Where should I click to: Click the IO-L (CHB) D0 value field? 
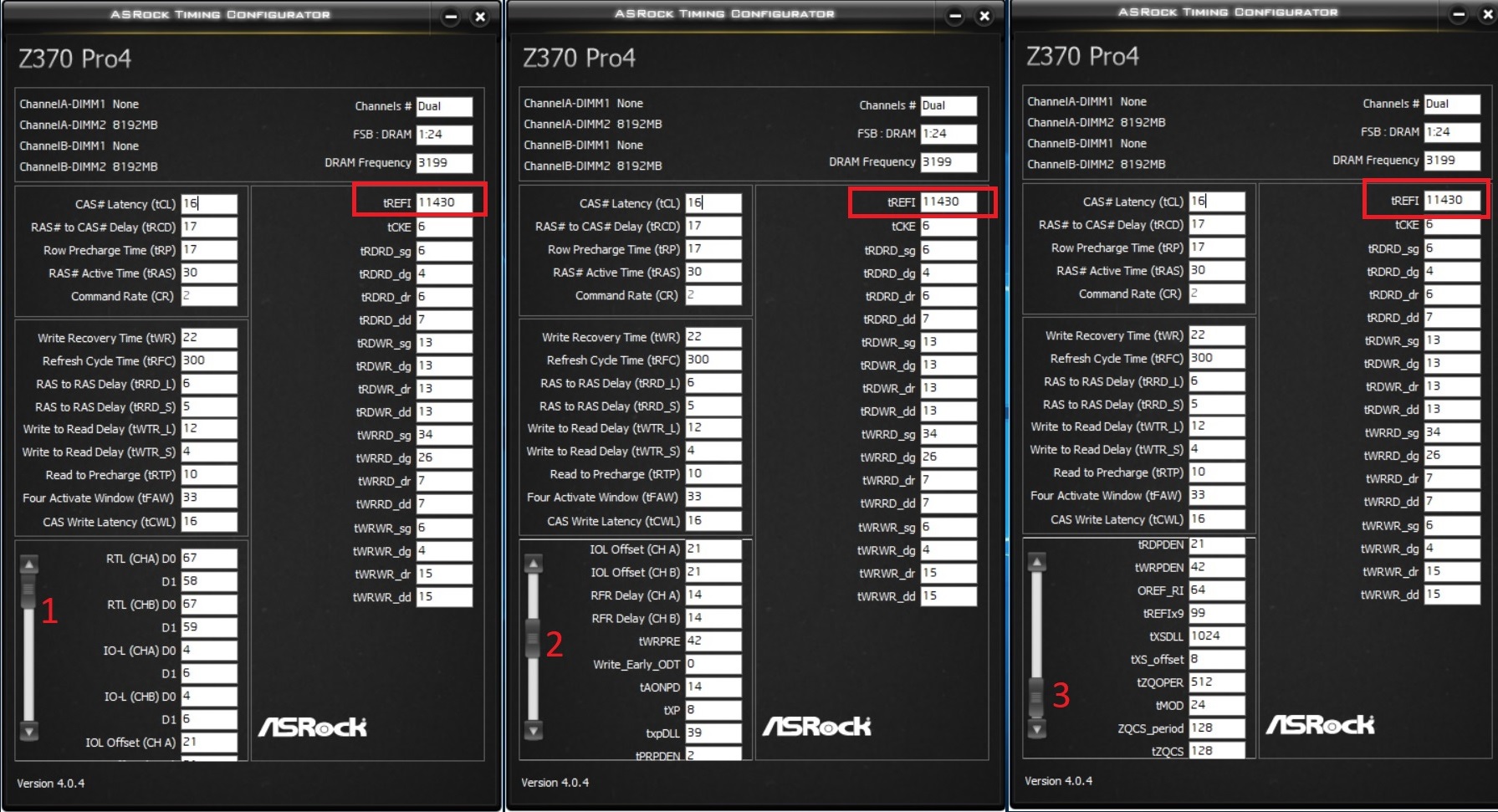pos(209,696)
